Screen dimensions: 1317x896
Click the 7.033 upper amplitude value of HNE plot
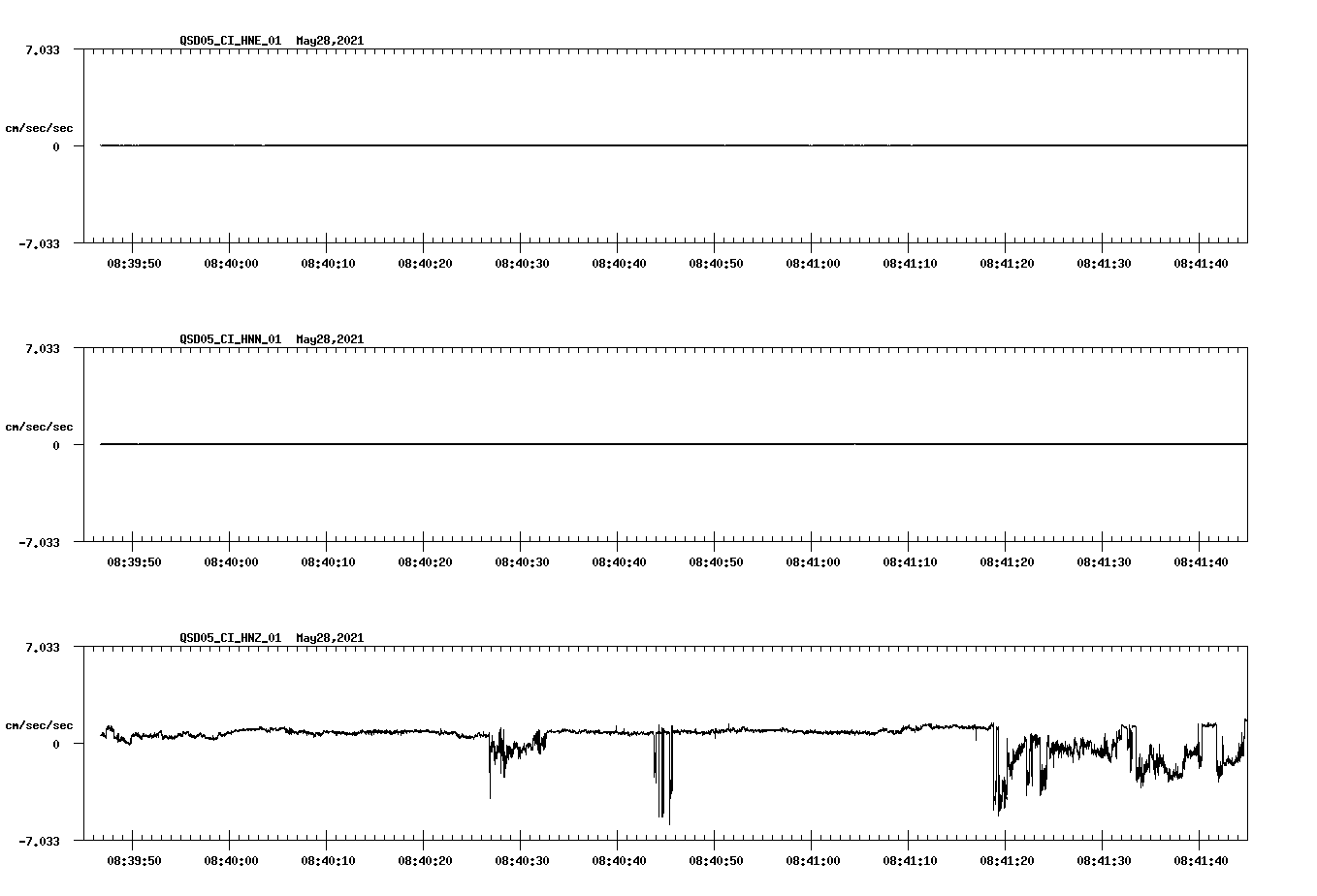point(43,48)
